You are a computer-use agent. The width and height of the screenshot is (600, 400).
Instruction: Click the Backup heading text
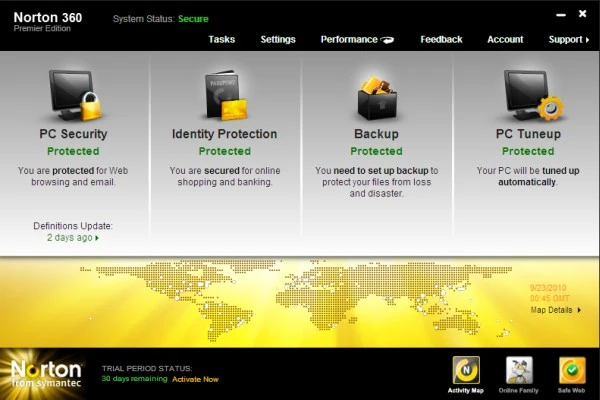[x=376, y=134]
